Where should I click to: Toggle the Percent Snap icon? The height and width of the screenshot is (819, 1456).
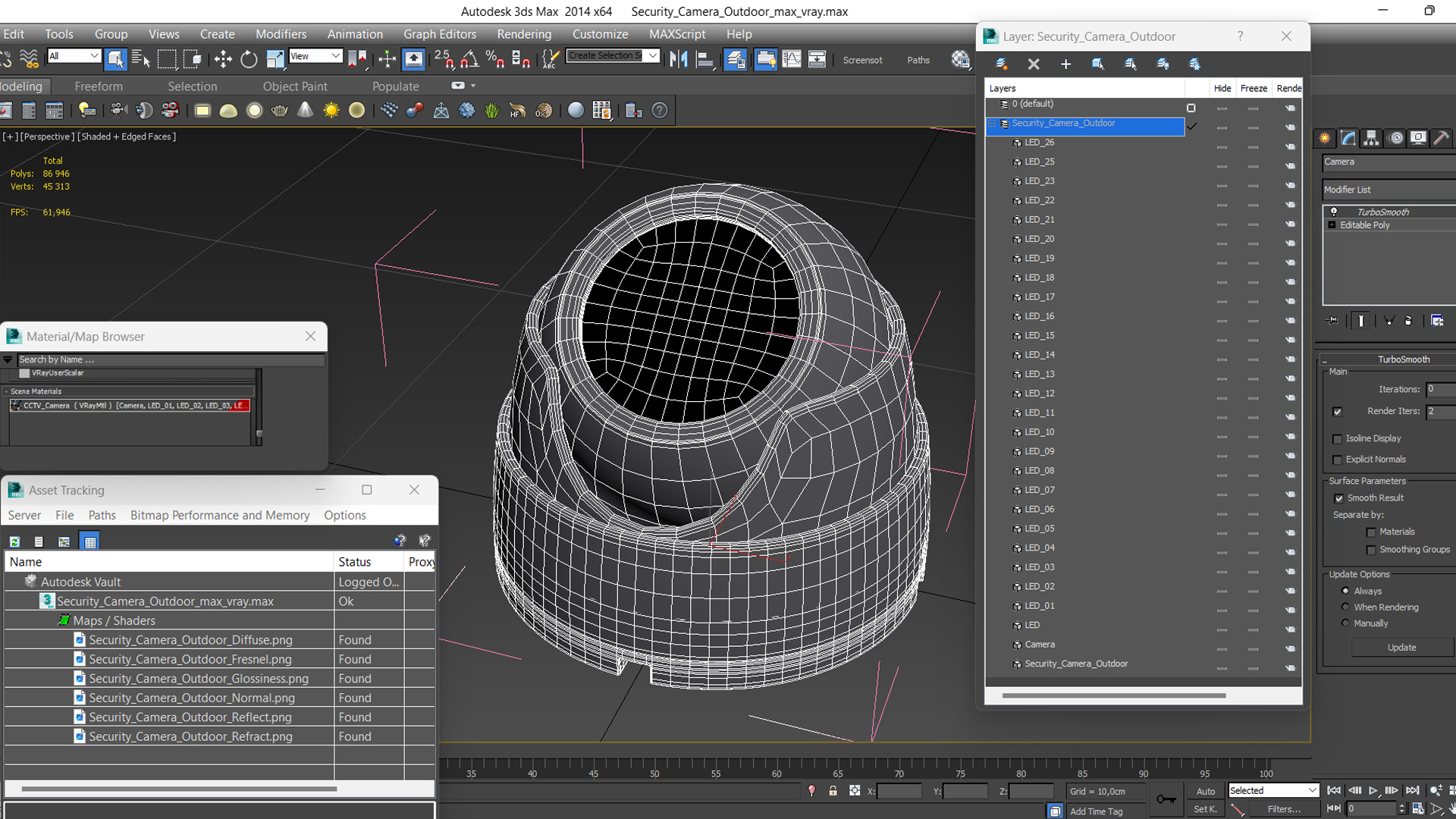(495, 59)
